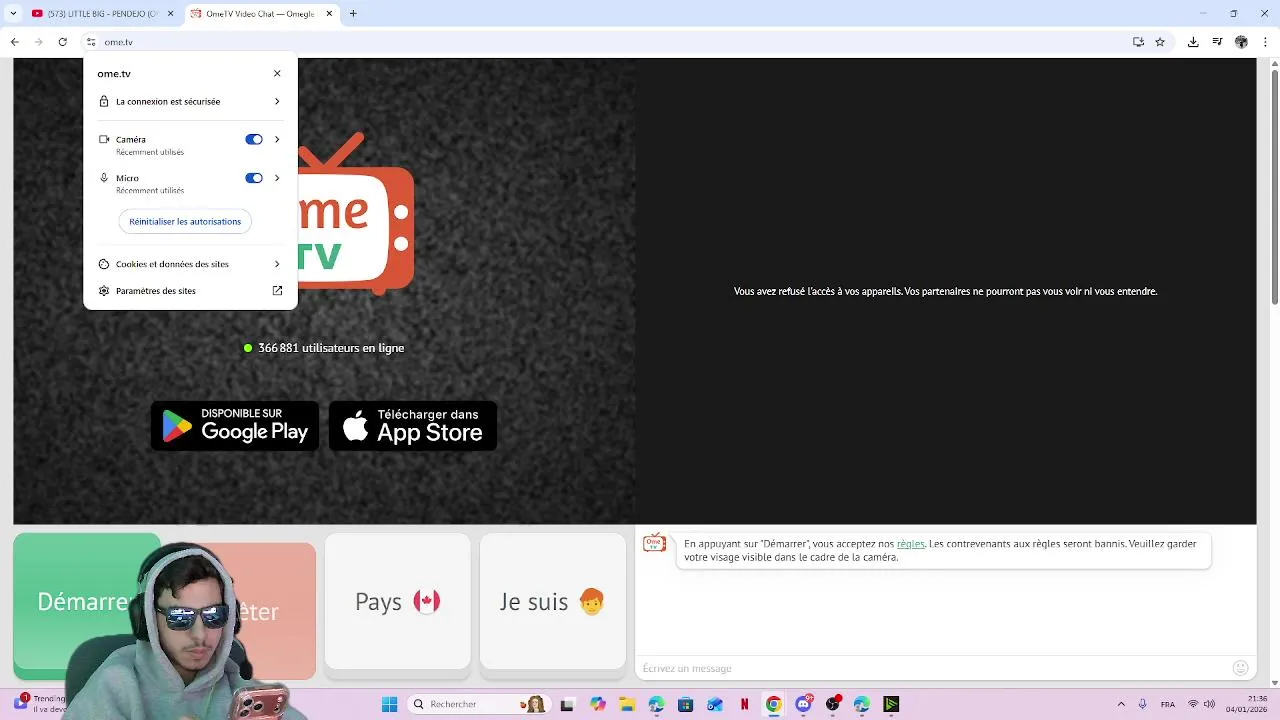This screenshot has width=1280, height=720.
Task: Open Paramètres des sites
Action: point(190,291)
